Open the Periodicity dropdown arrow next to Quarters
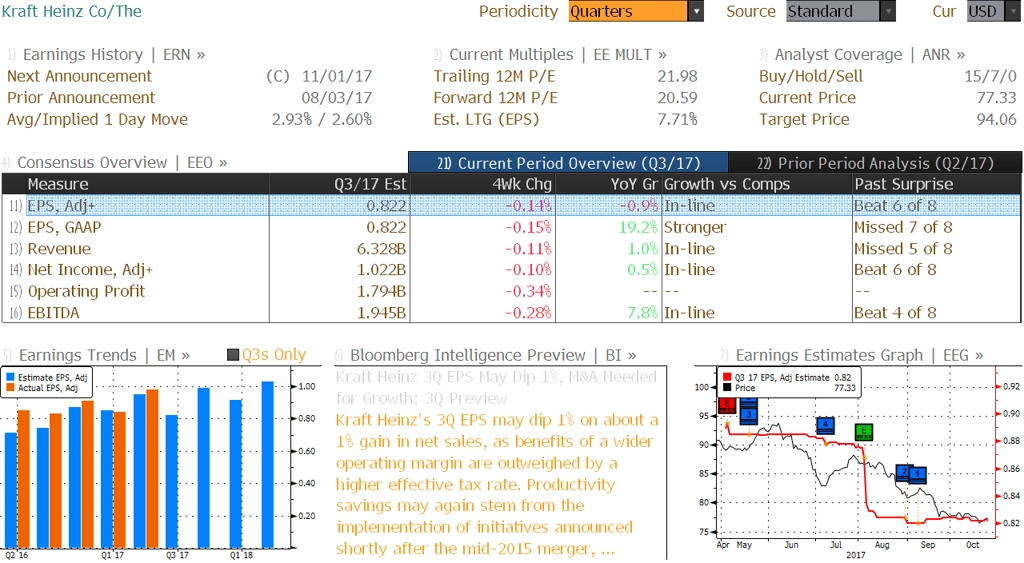1024x563 pixels. 696,11
